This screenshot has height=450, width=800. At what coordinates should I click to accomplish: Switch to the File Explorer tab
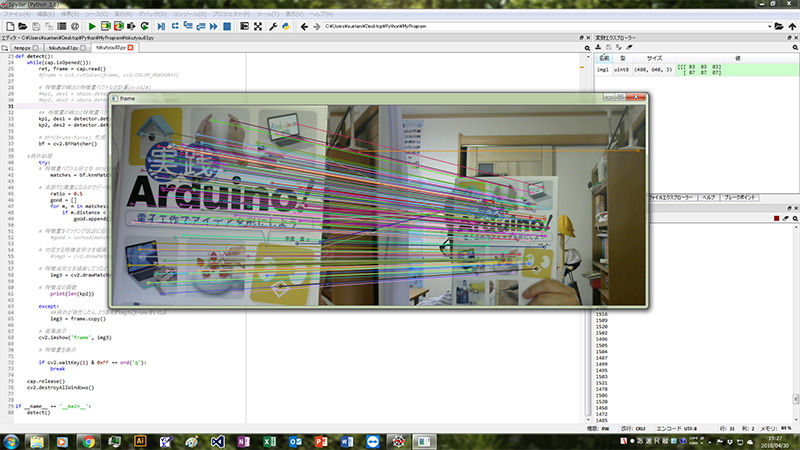672,197
